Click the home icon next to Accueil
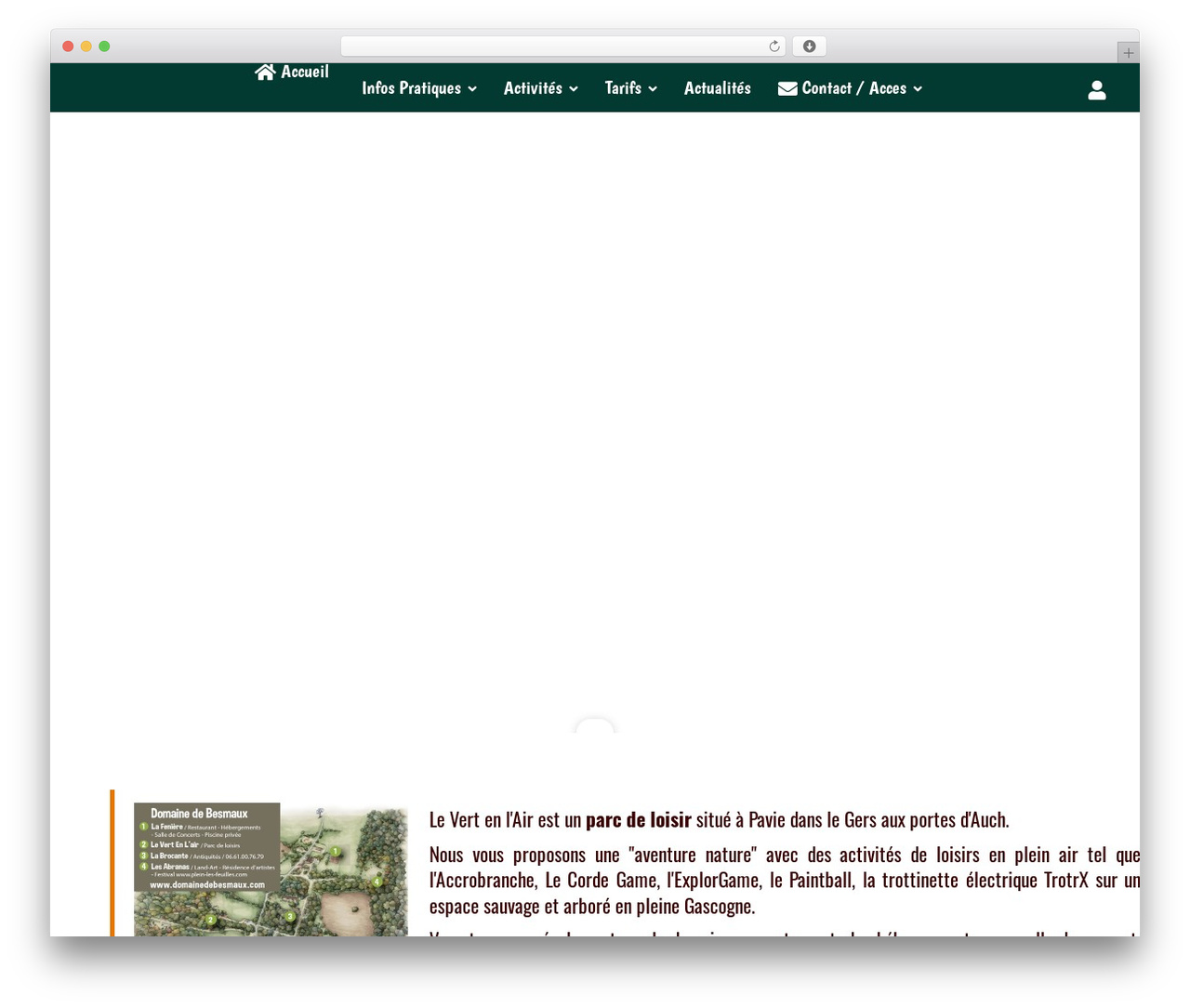The width and height of the screenshot is (1190, 1008). coord(265,72)
